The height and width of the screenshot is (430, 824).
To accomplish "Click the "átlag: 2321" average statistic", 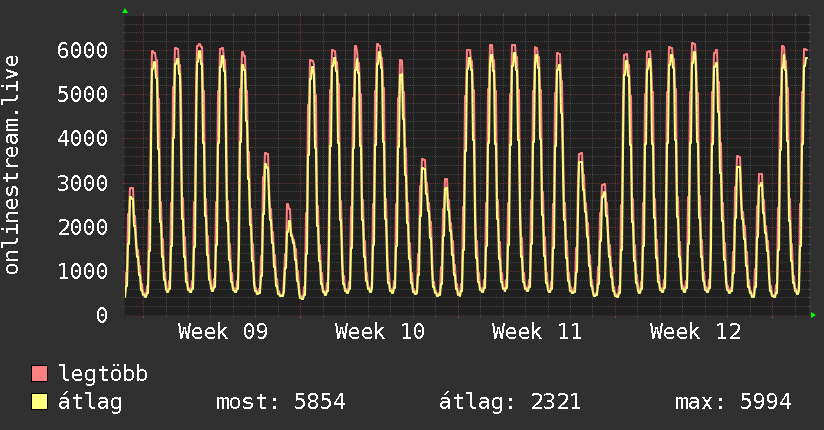I will coord(510,402).
